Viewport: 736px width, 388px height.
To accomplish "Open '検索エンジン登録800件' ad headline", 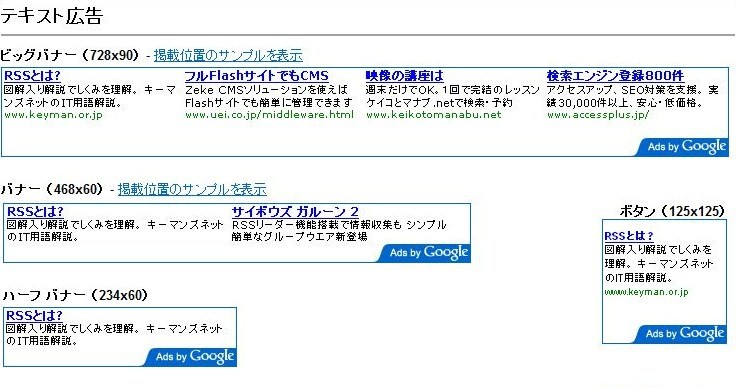I will click(x=615, y=76).
